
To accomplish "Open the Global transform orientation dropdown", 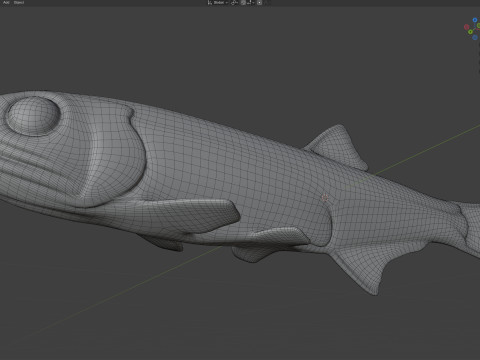I will point(219,2).
